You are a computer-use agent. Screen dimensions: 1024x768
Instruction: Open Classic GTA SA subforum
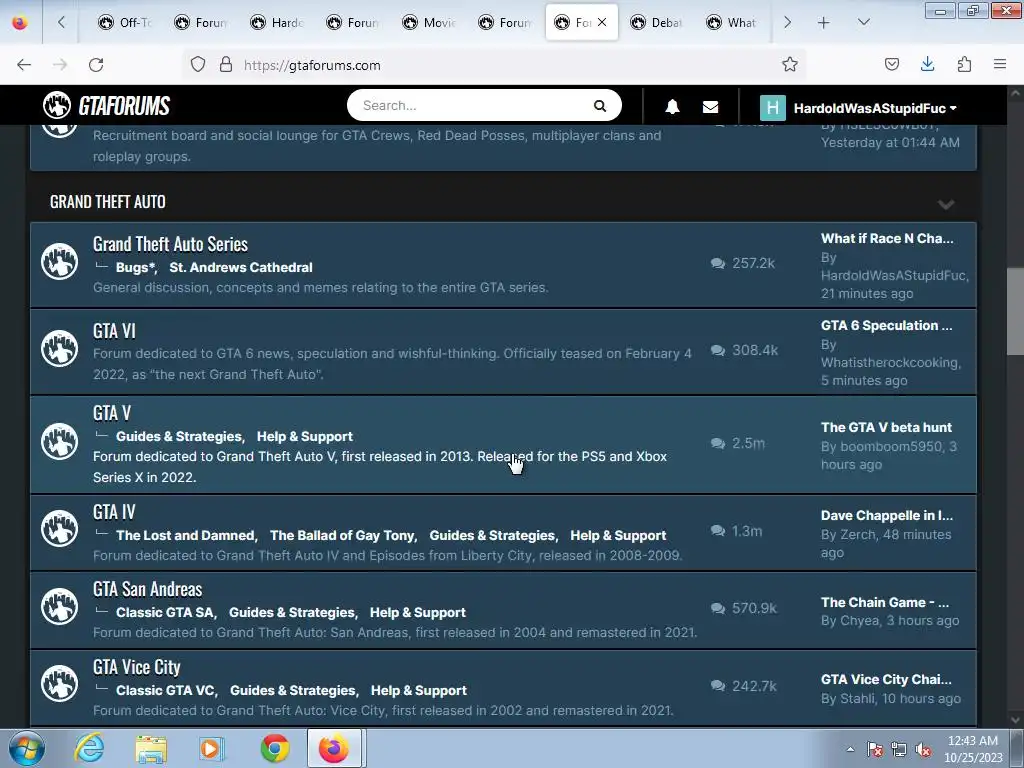pyautogui.click(x=165, y=612)
